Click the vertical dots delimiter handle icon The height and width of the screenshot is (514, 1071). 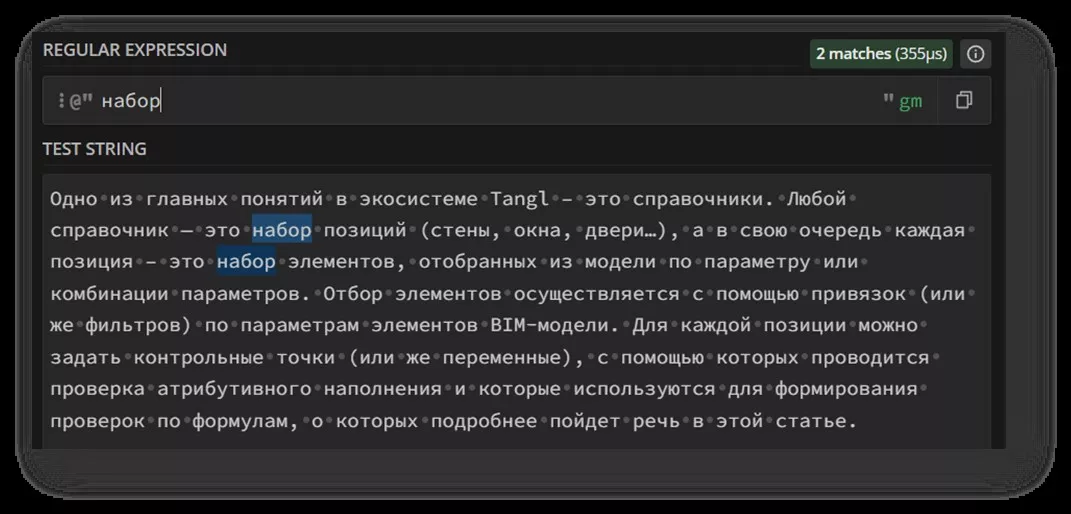(61, 101)
